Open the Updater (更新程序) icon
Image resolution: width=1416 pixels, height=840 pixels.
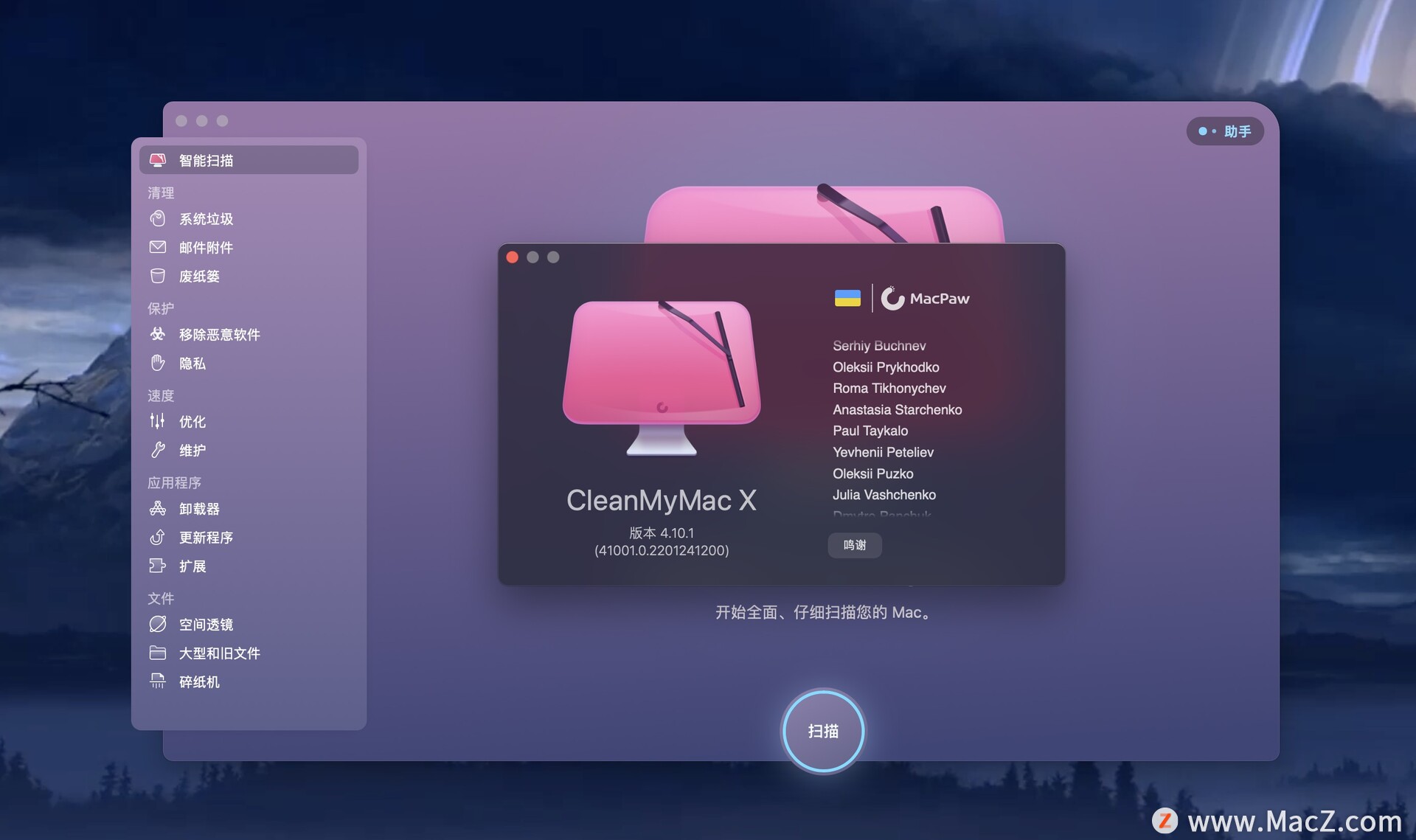[x=157, y=537]
